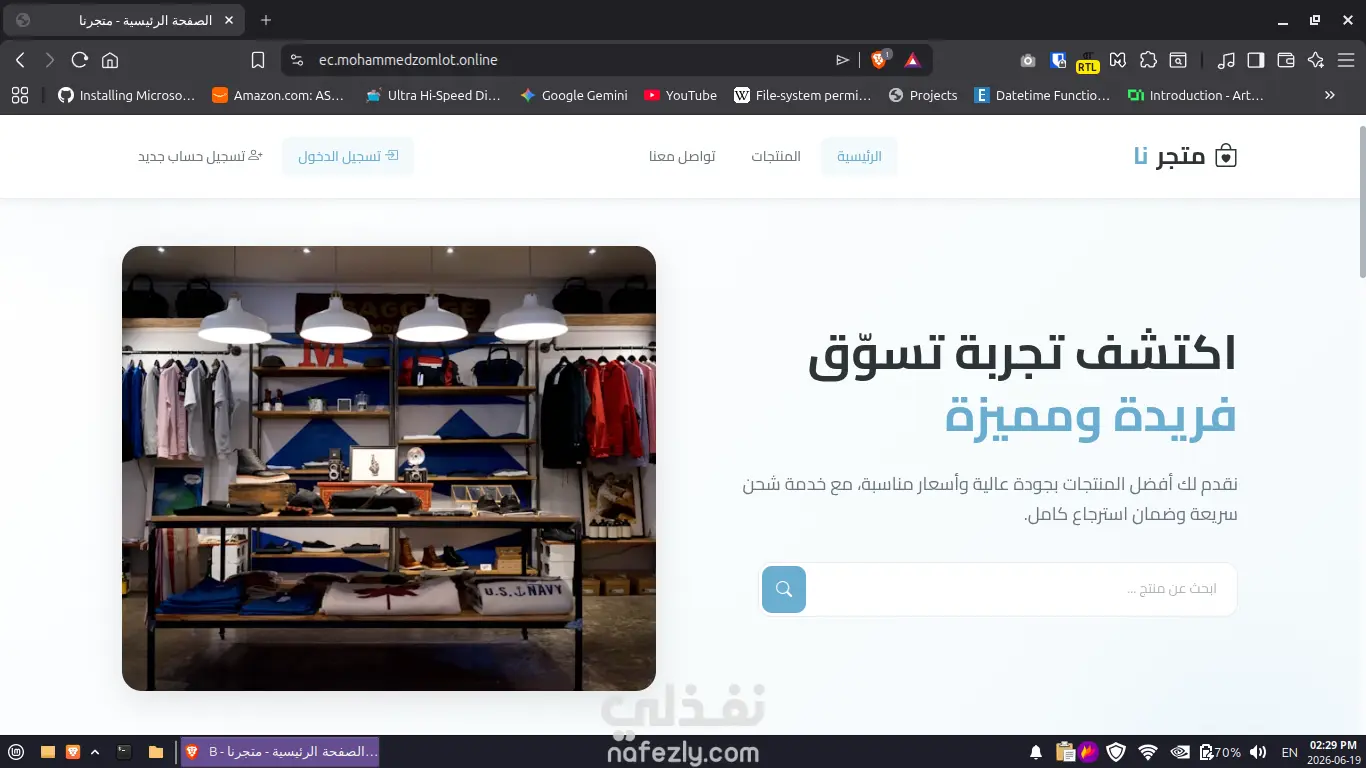Click the address bar URL ec.mohammedzomlot.online

pyautogui.click(x=408, y=60)
